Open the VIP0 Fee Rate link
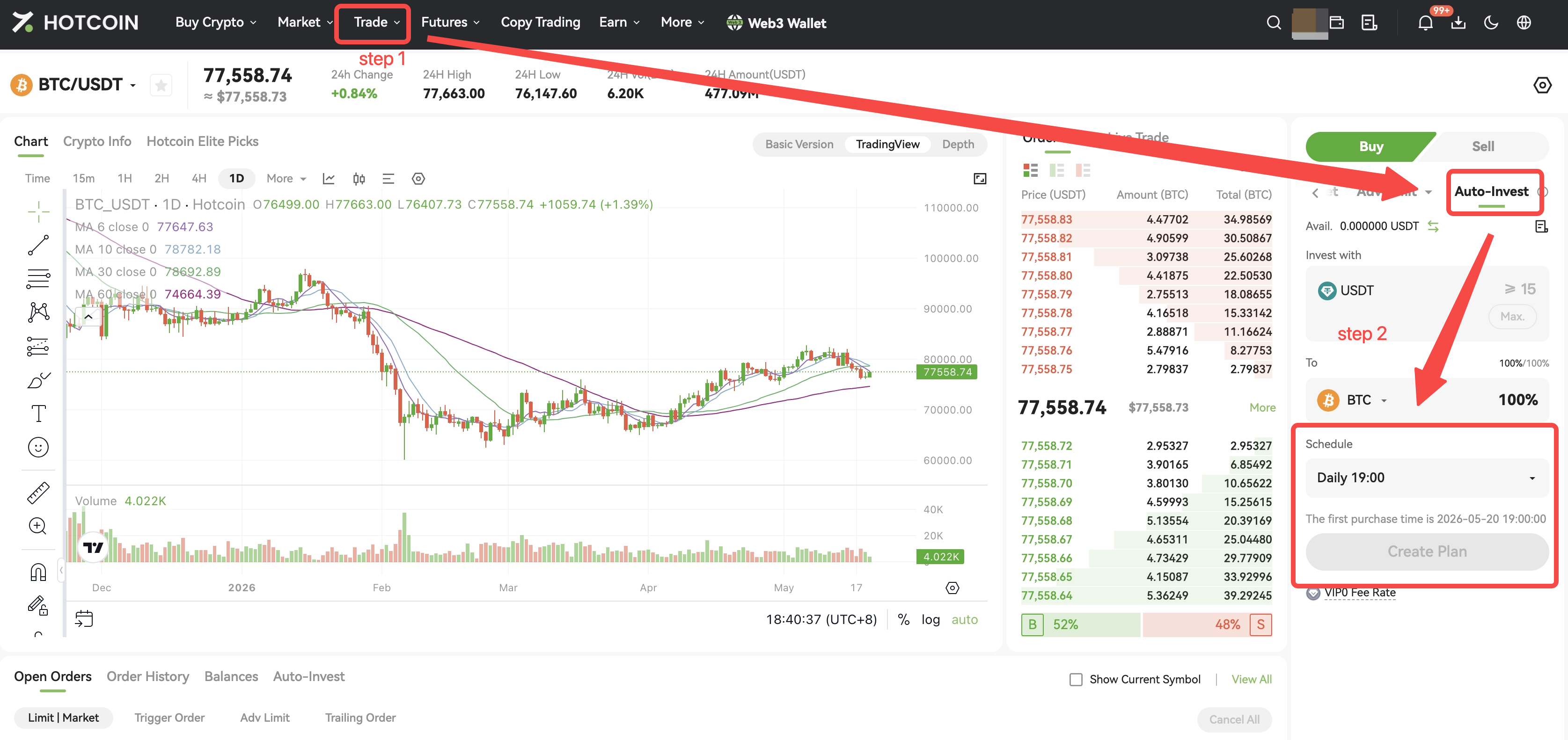Image resolution: width=1568 pixels, height=740 pixels. coord(1360,593)
